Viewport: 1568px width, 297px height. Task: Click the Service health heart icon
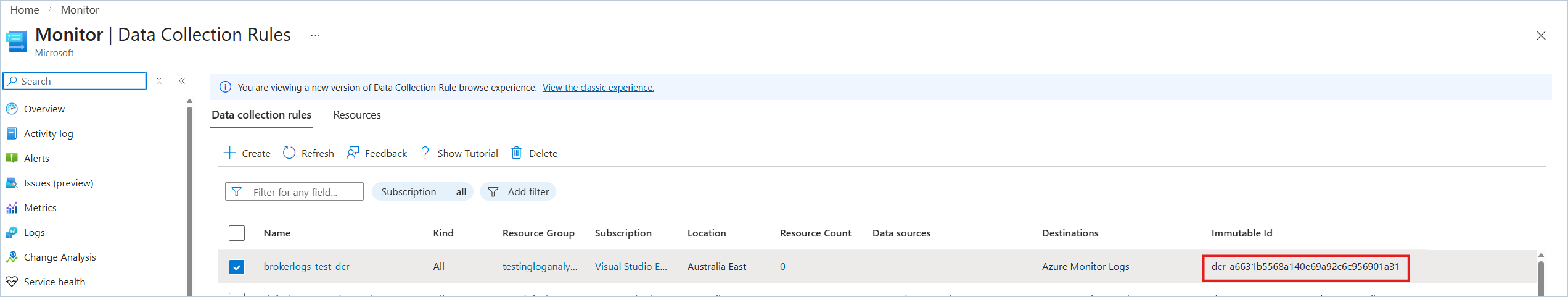point(12,282)
